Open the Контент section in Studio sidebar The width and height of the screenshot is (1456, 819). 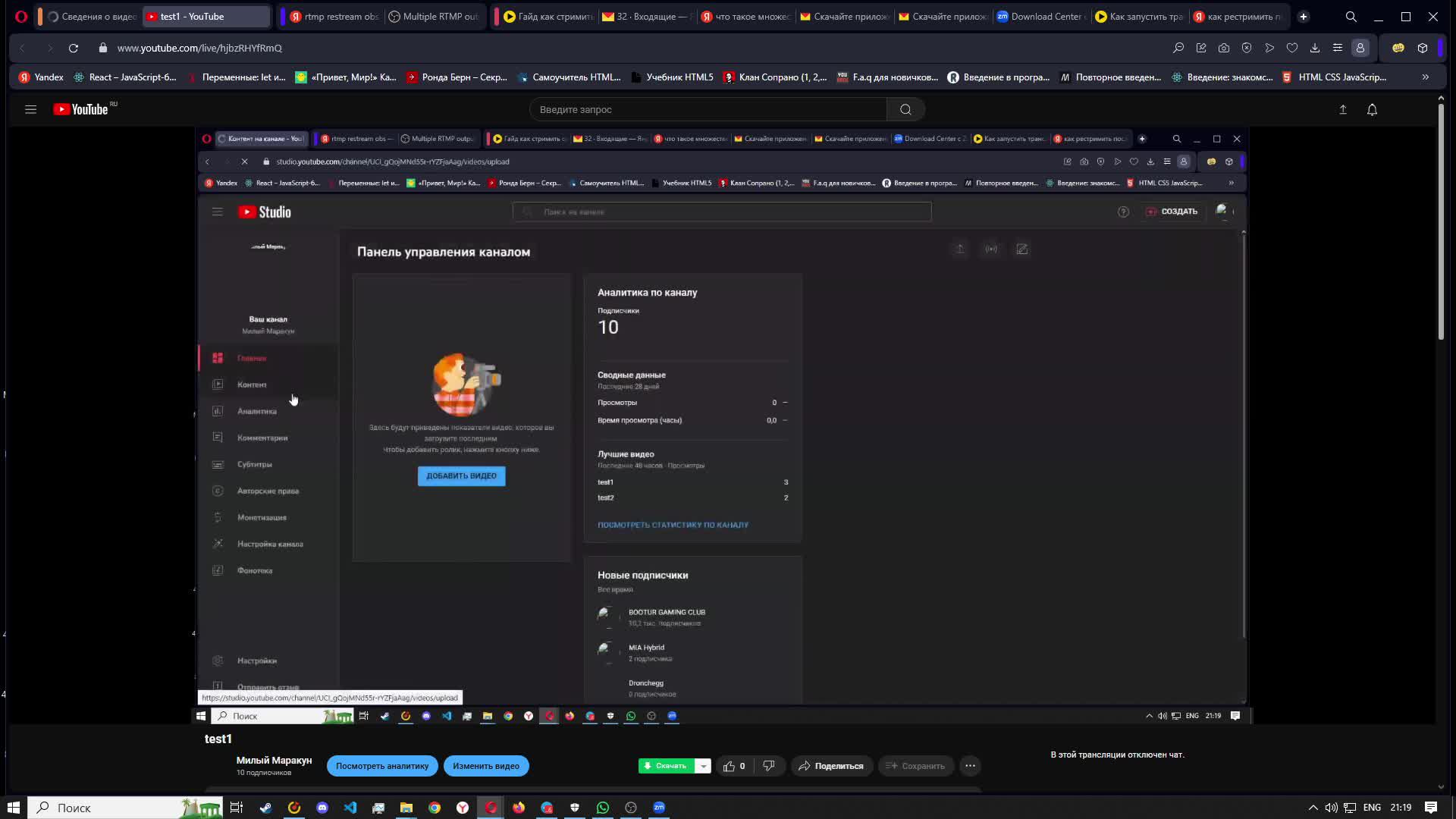250,384
